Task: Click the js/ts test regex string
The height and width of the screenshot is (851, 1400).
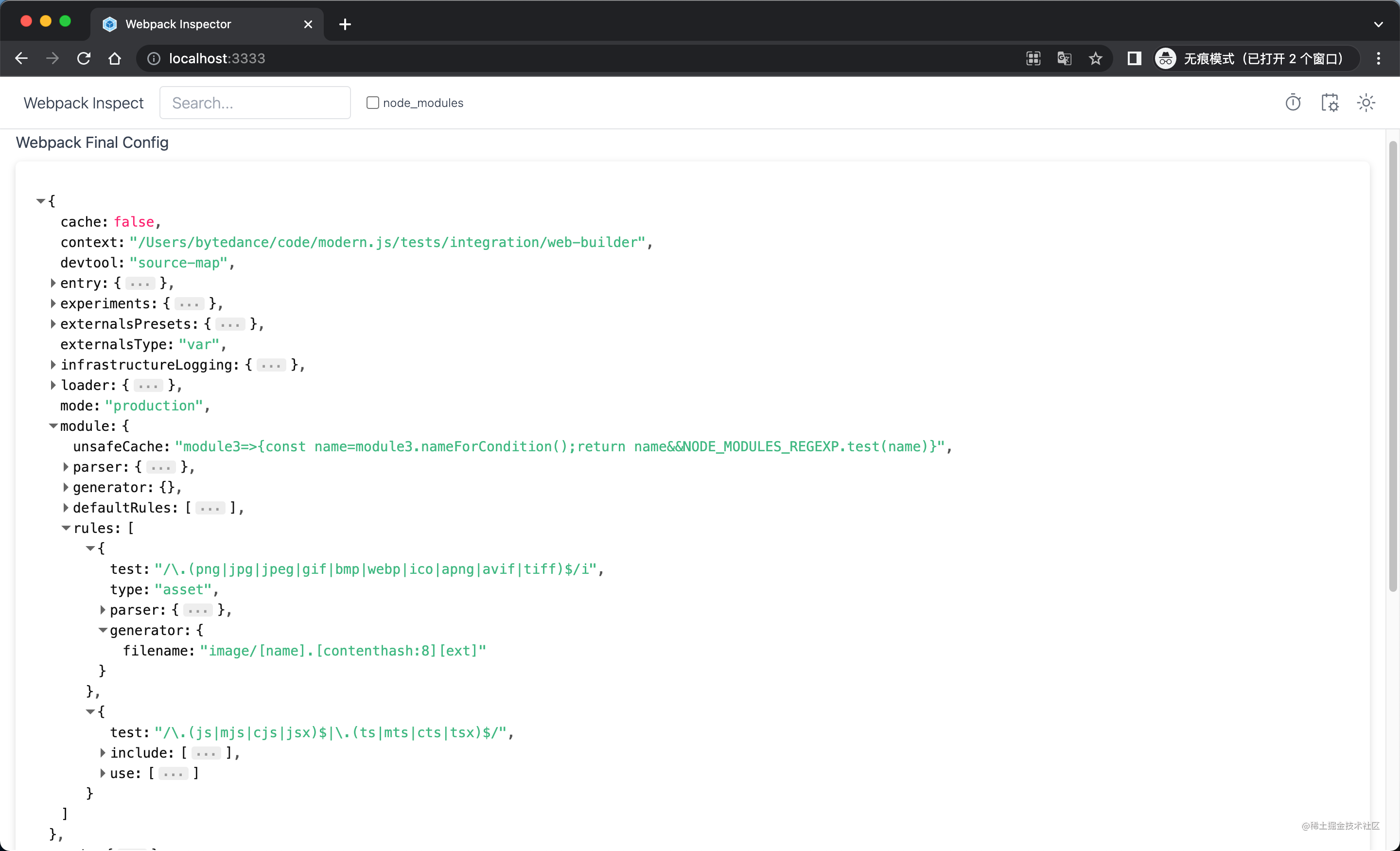Action: [x=331, y=732]
